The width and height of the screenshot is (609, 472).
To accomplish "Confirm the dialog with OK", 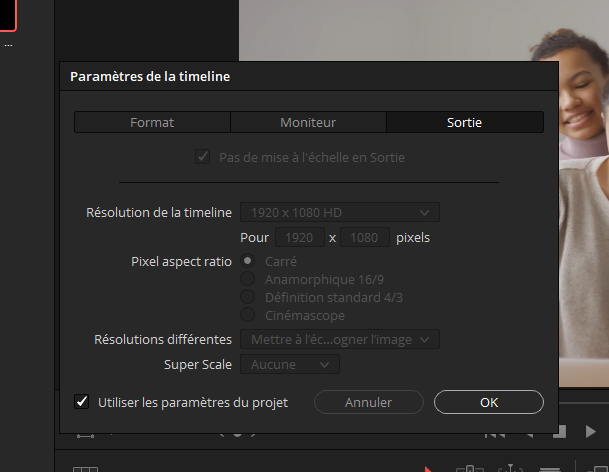I will pos(488,402).
